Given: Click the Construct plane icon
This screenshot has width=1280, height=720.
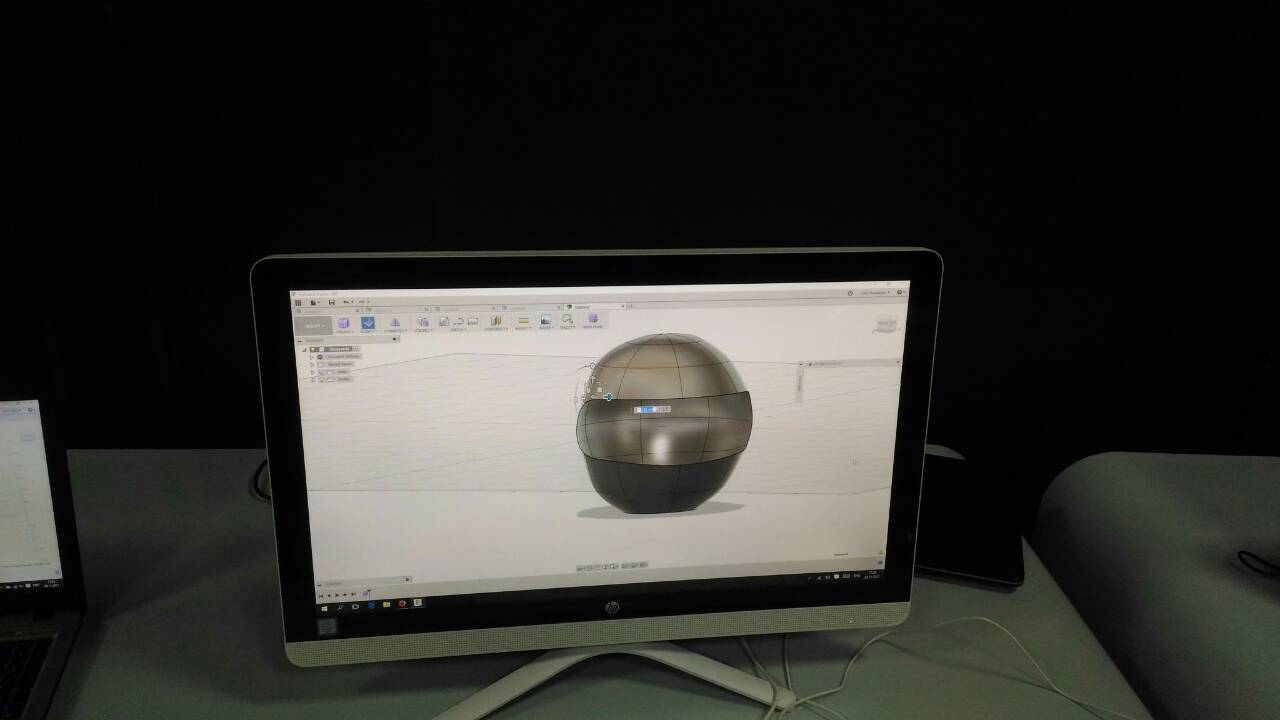Looking at the screenshot, I should coord(495,321).
